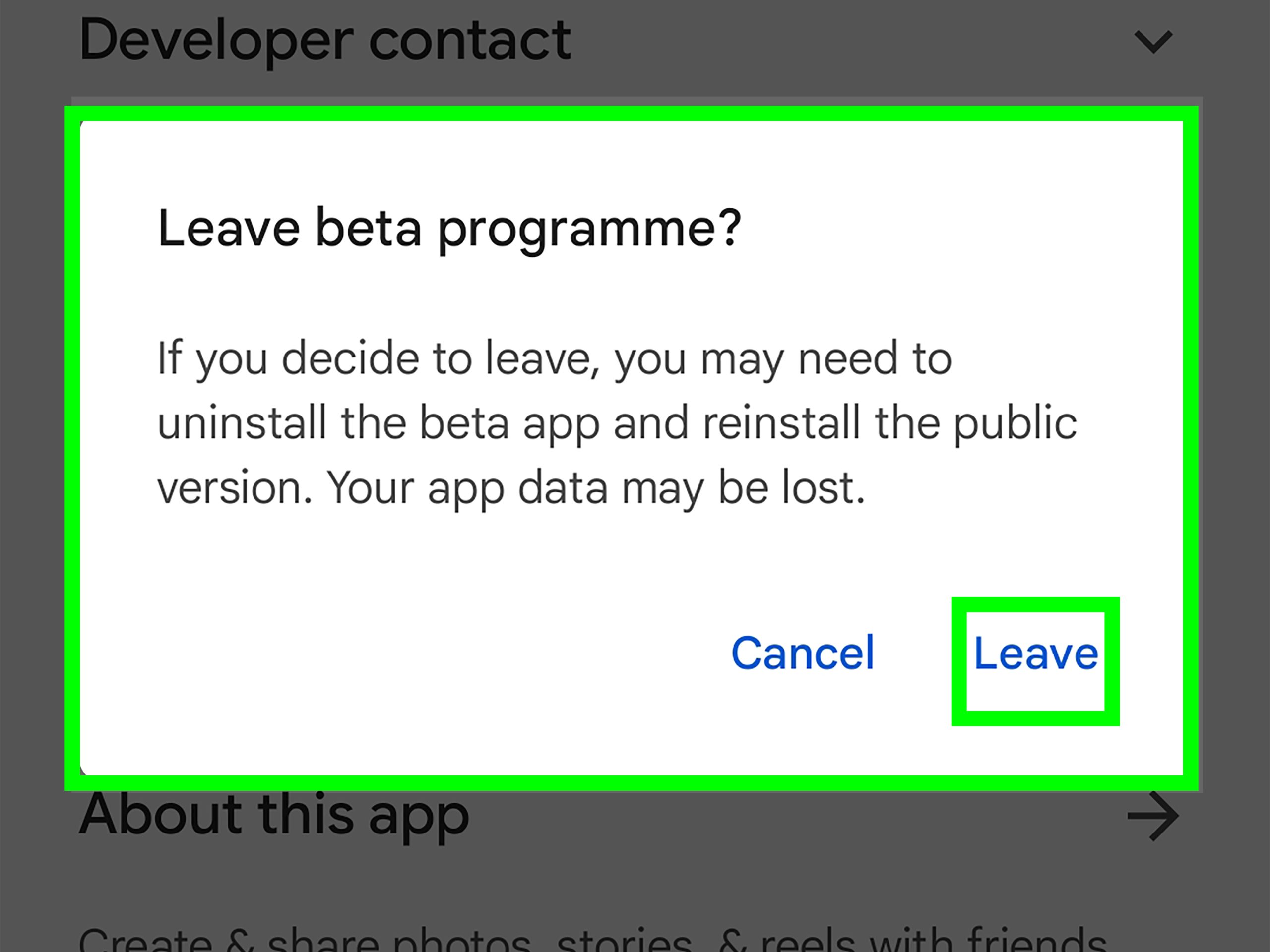Click the word 'stories' in the app description
Screen dimensions: 1270x952
624,940
